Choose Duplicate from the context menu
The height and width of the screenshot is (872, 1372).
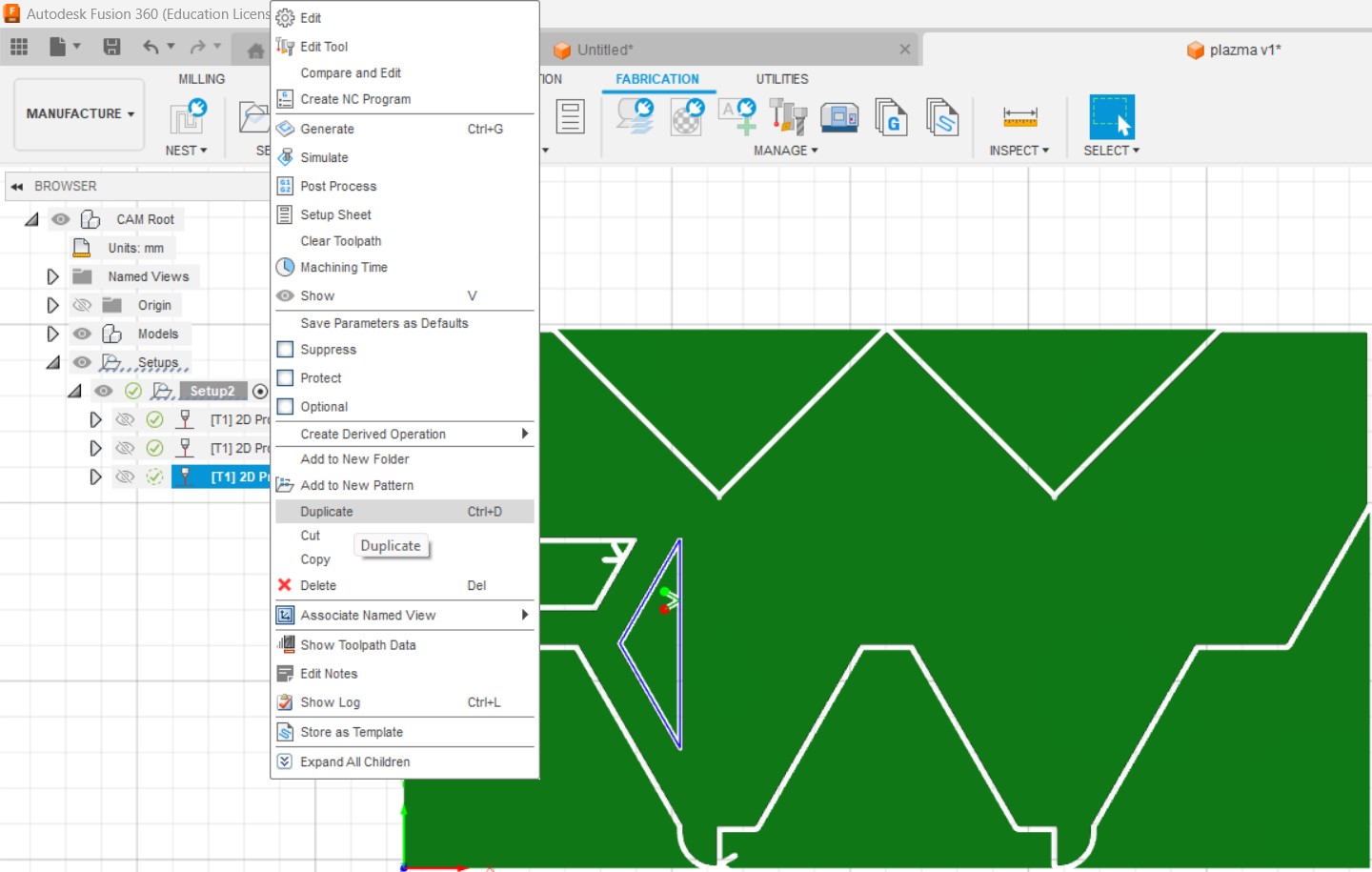pyautogui.click(x=327, y=511)
